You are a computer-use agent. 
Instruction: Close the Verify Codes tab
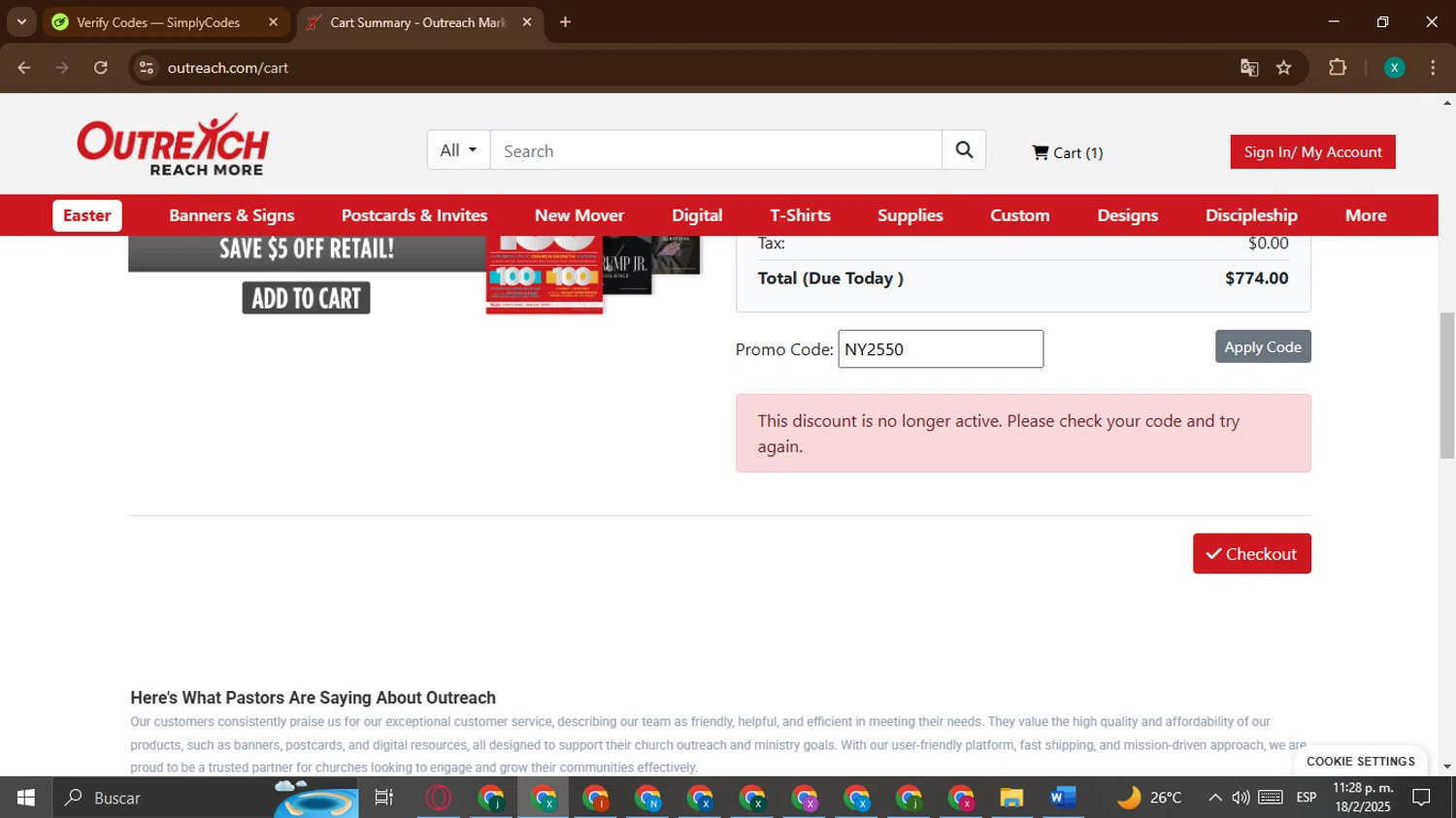pyautogui.click(x=273, y=22)
